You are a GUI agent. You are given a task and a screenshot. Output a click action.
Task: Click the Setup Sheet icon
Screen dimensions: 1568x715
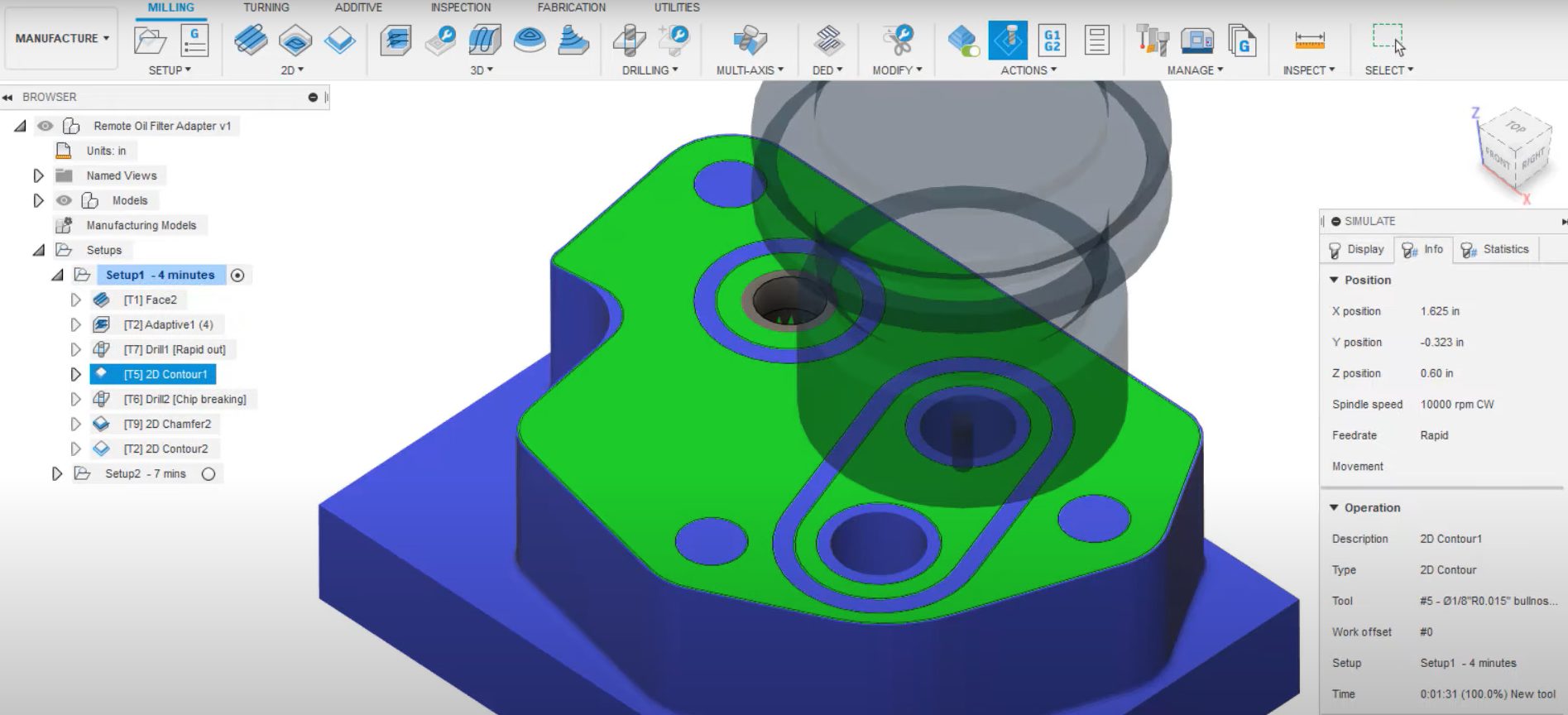click(x=1096, y=40)
